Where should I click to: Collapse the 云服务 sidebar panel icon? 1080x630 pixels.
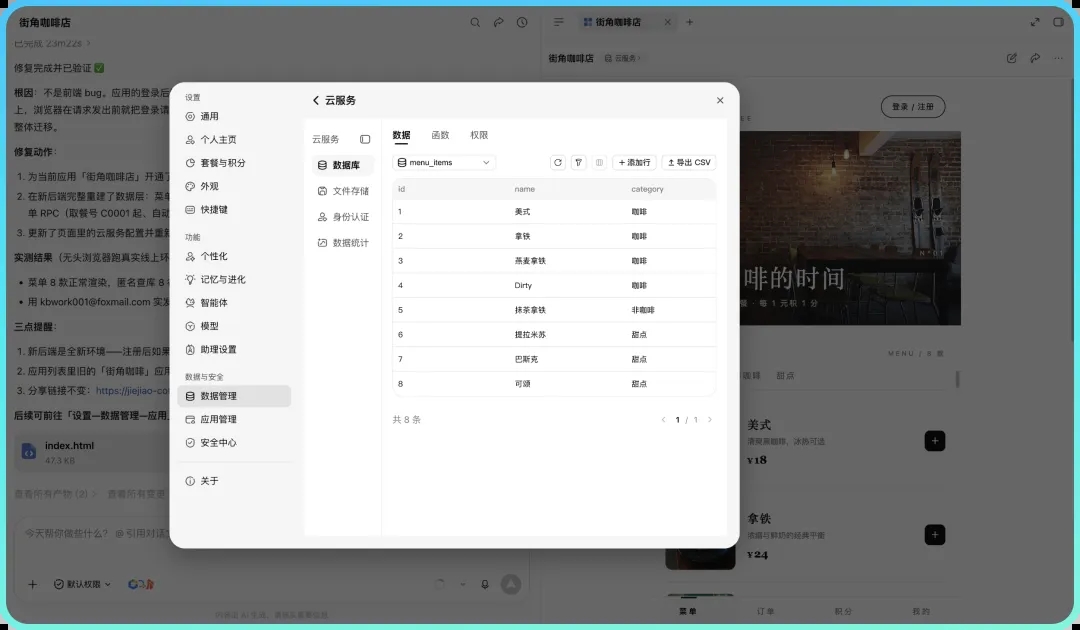(x=365, y=139)
